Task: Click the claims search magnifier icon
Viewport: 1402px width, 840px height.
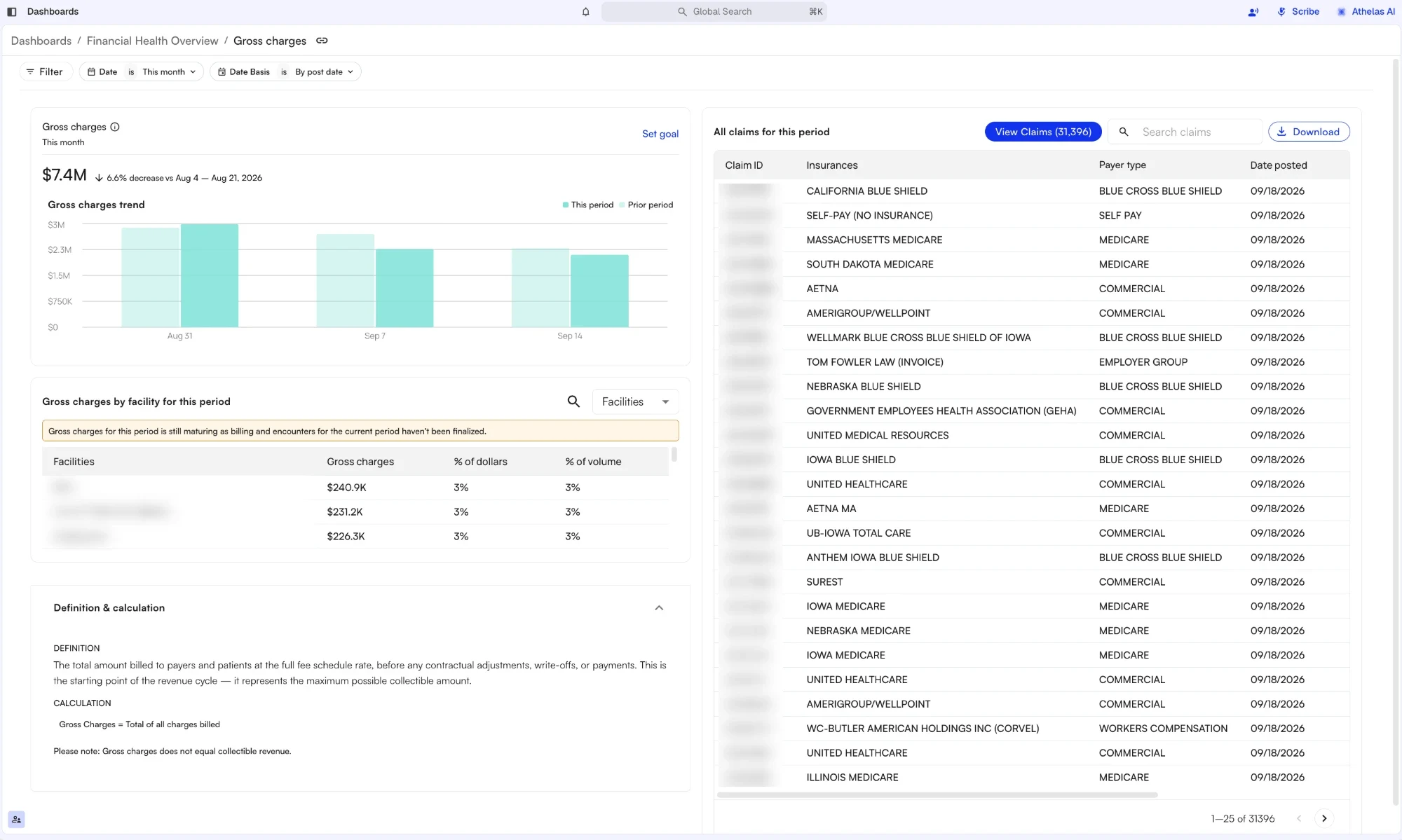Action: click(x=1124, y=132)
